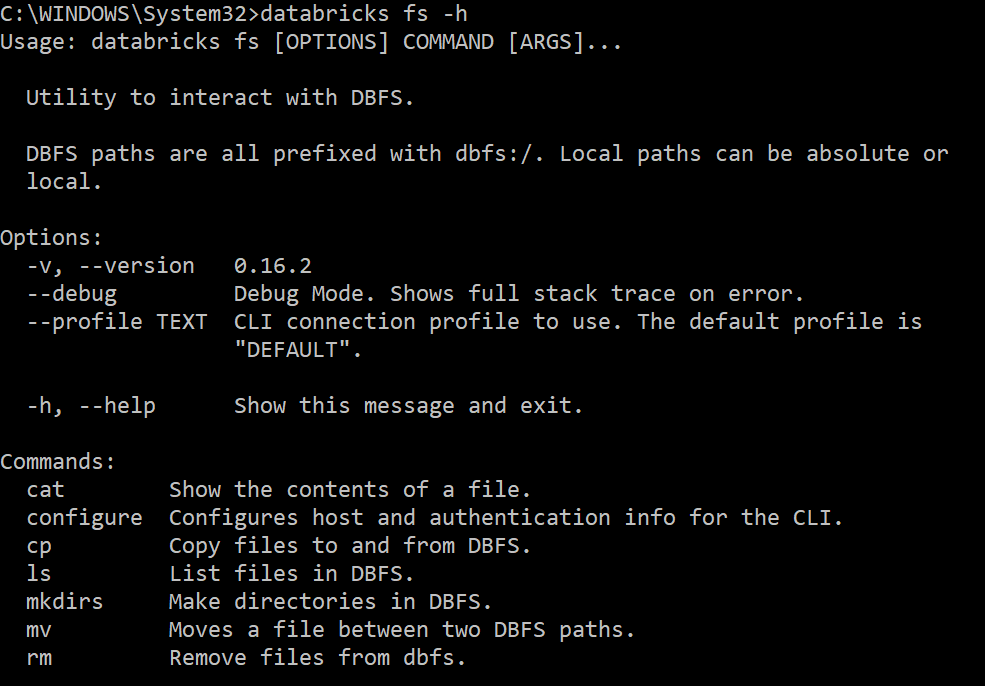This screenshot has height=686, width=985.
Task: Click the 'Commands:' section heading
Action: click(58, 462)
